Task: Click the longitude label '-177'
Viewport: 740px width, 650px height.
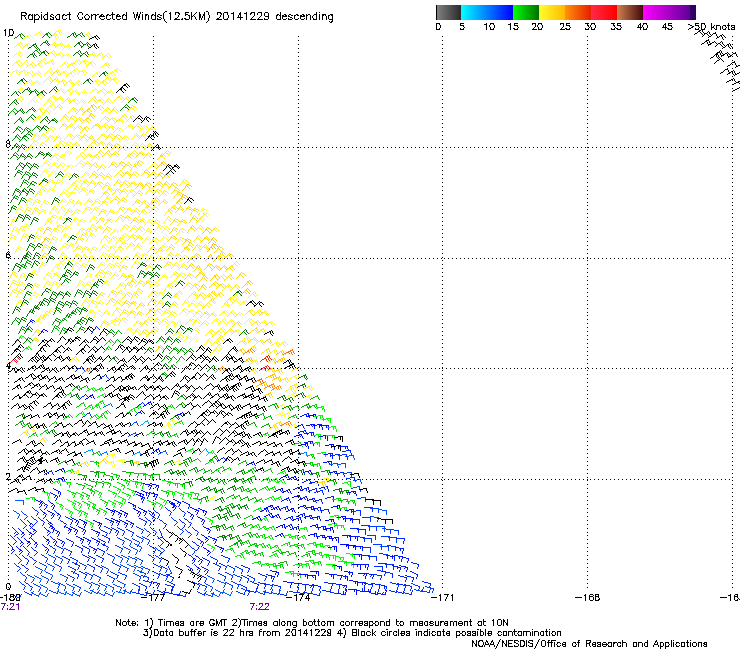Action: point(153,598)
